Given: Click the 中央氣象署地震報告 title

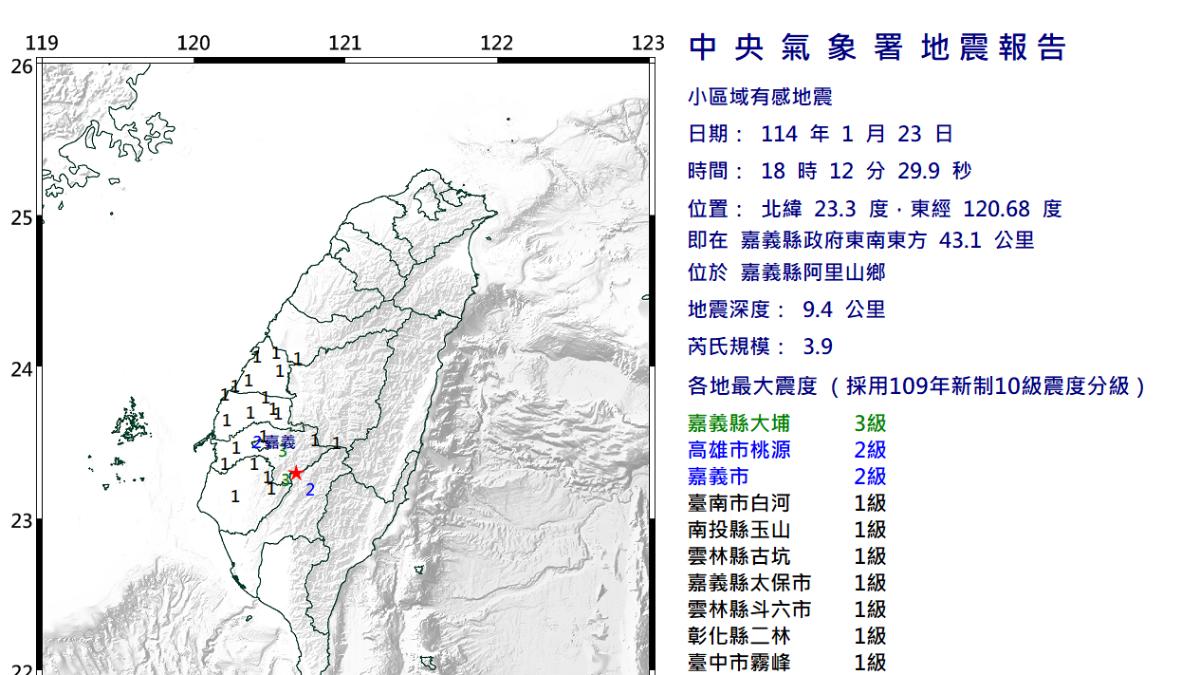Looking at the screenshot, I should [878, 48].
